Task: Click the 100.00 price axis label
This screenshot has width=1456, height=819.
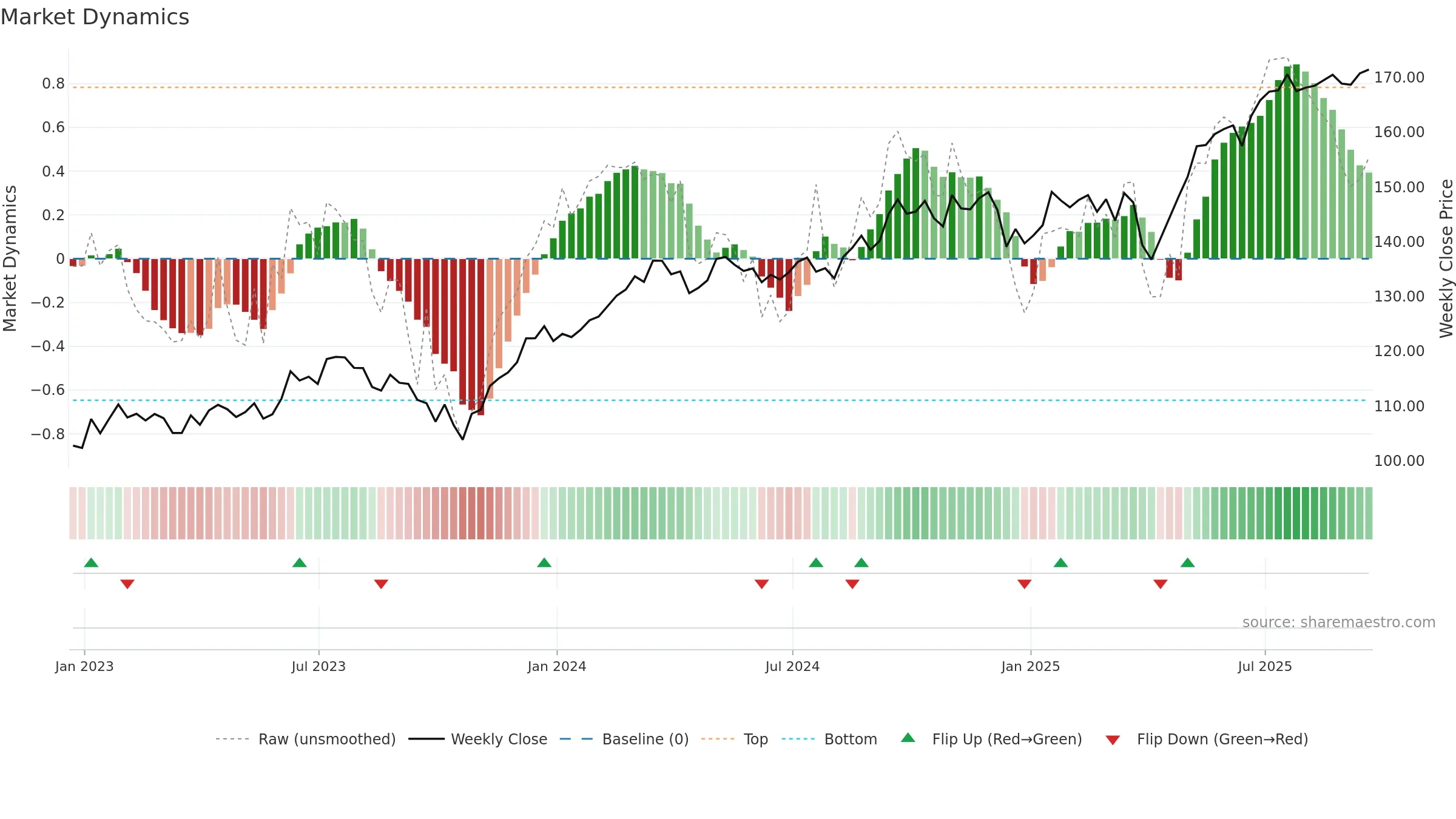Action: pyautogui.click(x=1399, y=460)
